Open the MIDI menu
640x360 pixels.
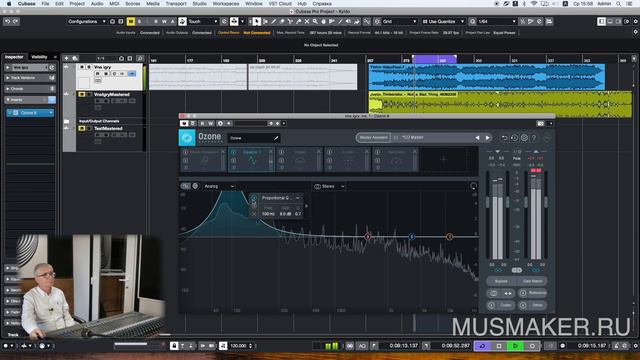click(x=114, y=3)
